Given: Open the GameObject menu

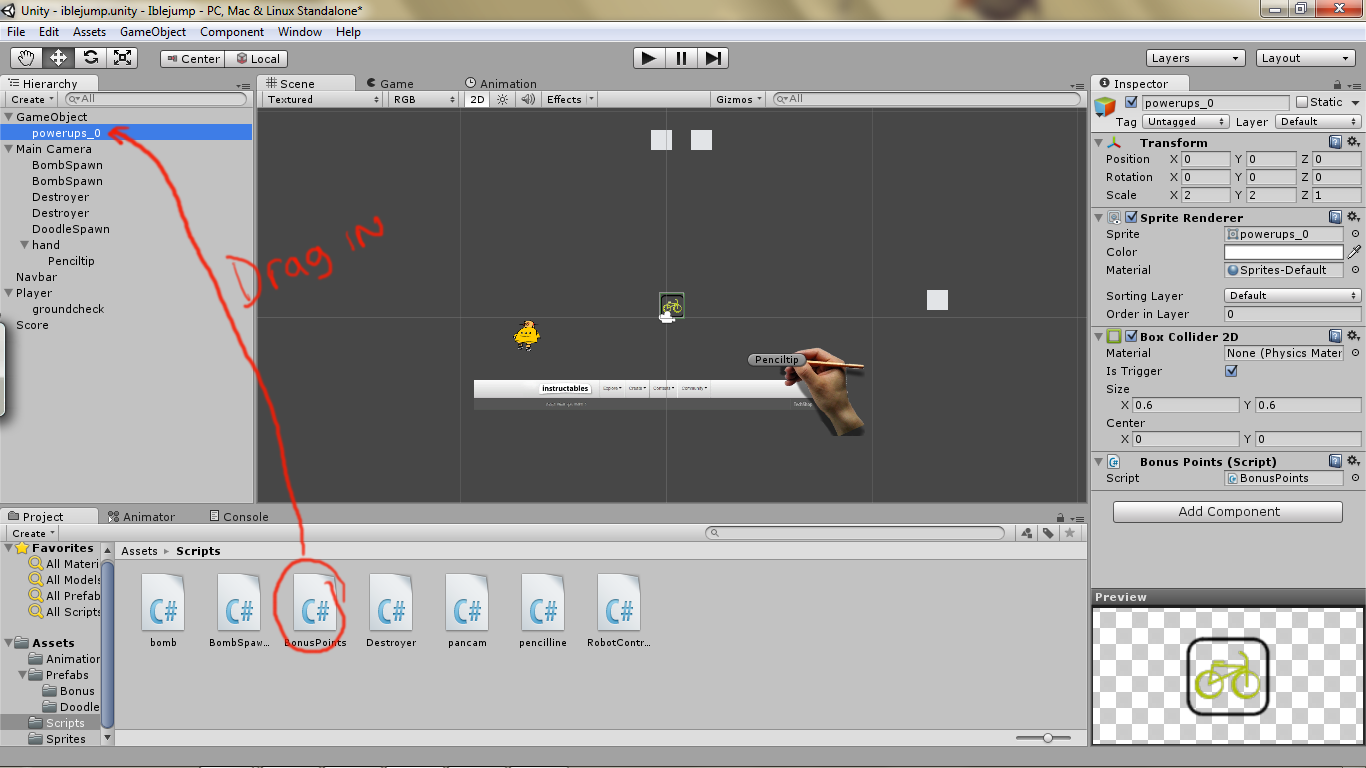Looking at the screenshot, I should pos(153,32).
